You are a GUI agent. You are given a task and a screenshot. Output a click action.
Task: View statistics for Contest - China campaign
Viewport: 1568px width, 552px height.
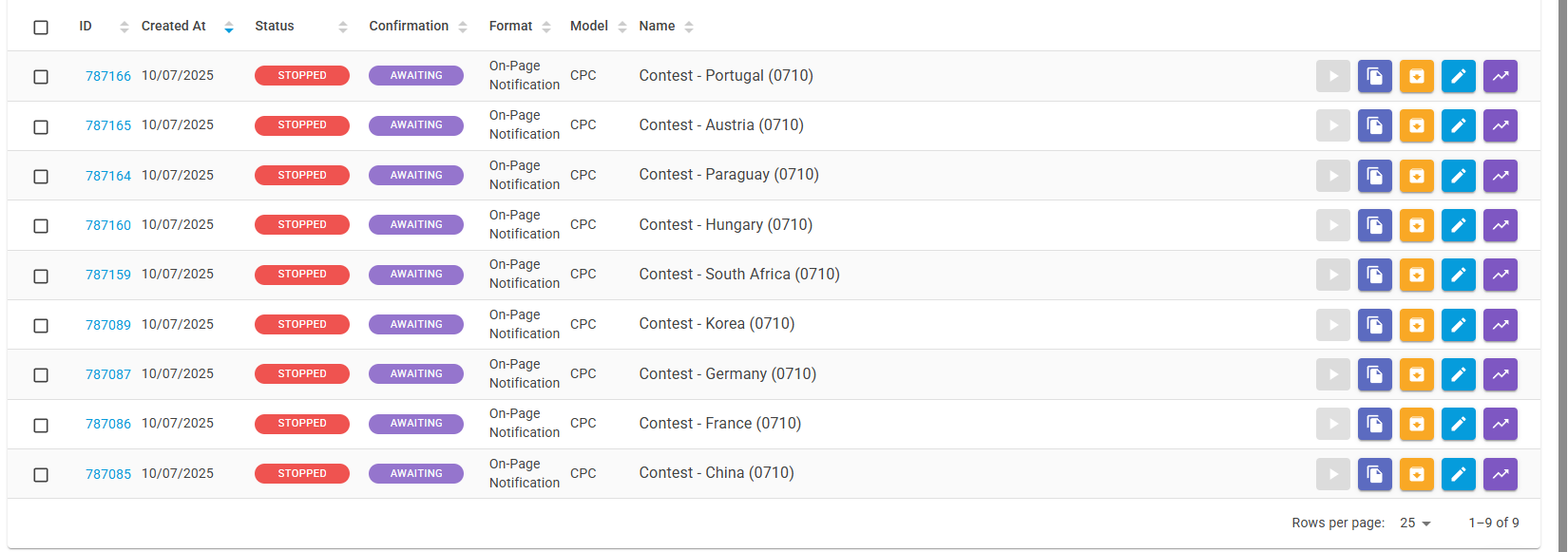(x=1500, y=474)
